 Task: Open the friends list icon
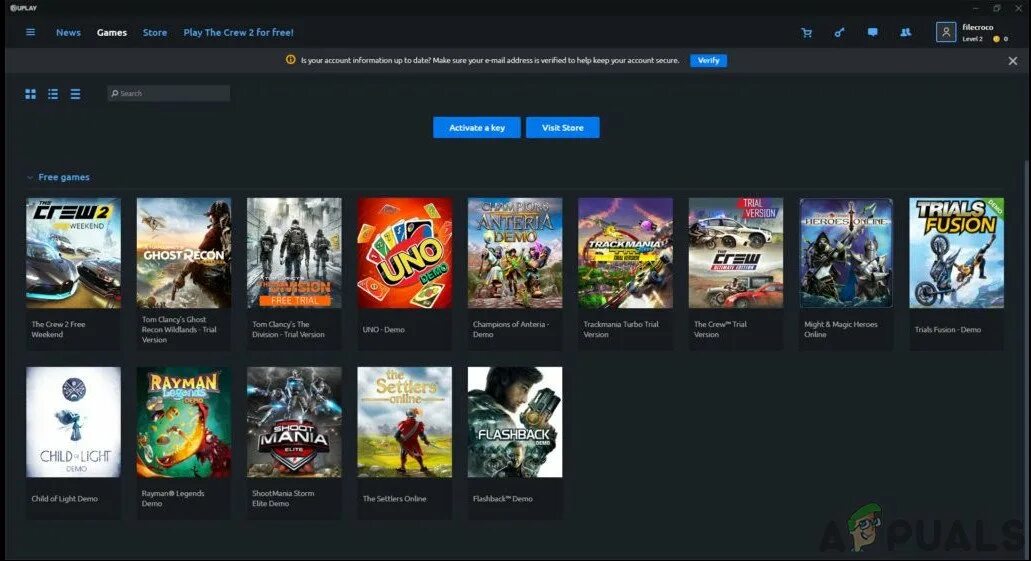(x=905, y=32)
